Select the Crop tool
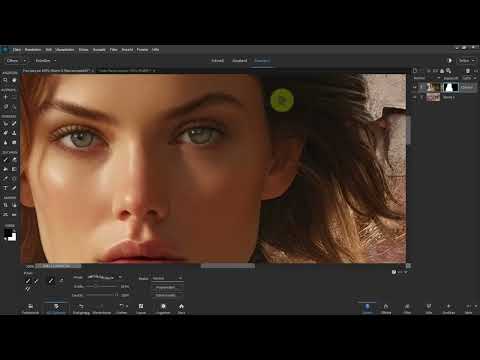 click(x=5, y=205)
